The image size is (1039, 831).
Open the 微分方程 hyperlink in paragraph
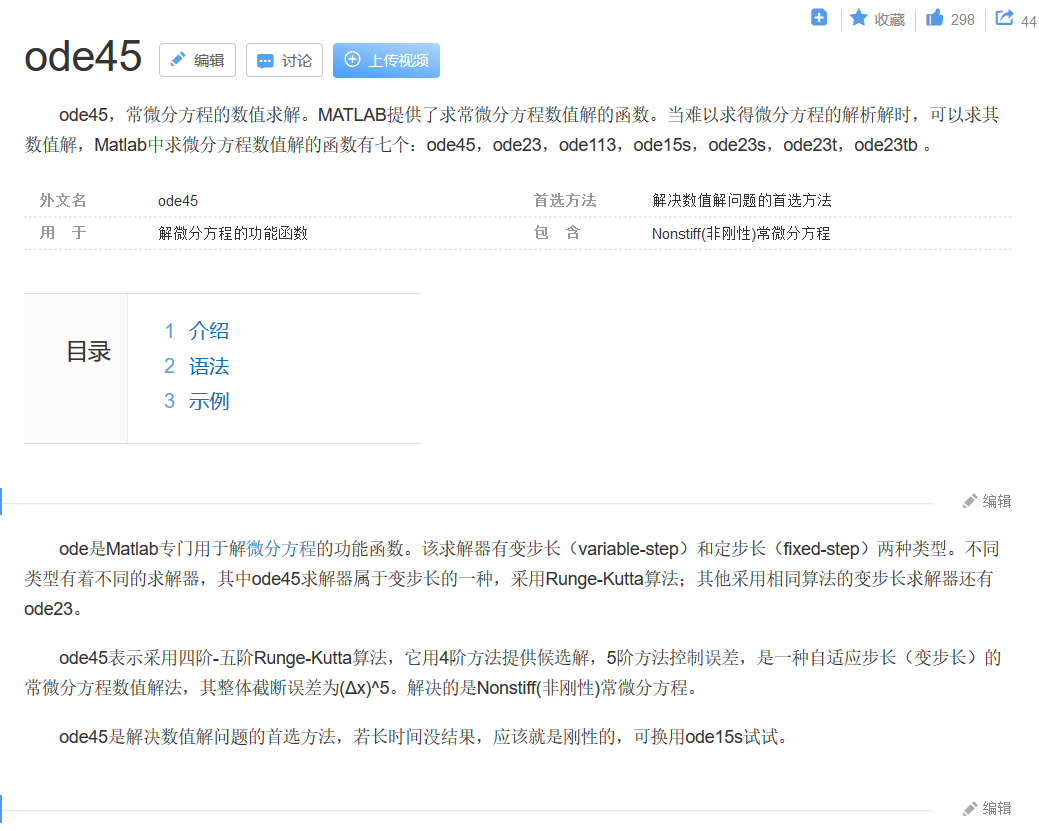[x=281, y=549]
